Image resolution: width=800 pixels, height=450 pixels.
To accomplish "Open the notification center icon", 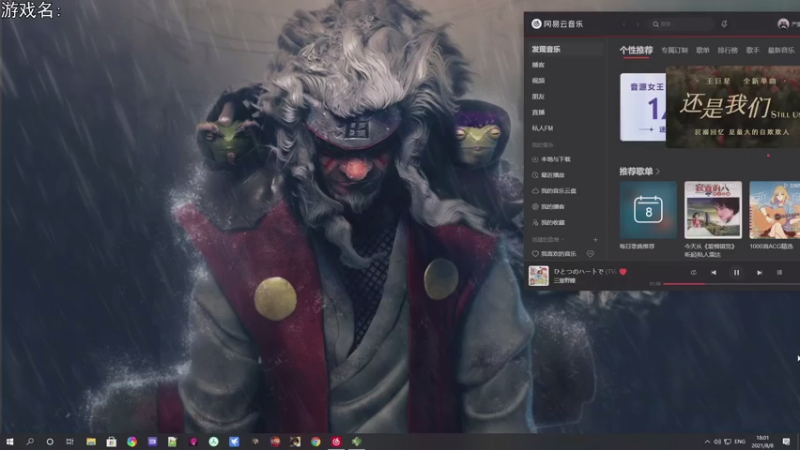I will pyautogui.click(x=786, y=441).
